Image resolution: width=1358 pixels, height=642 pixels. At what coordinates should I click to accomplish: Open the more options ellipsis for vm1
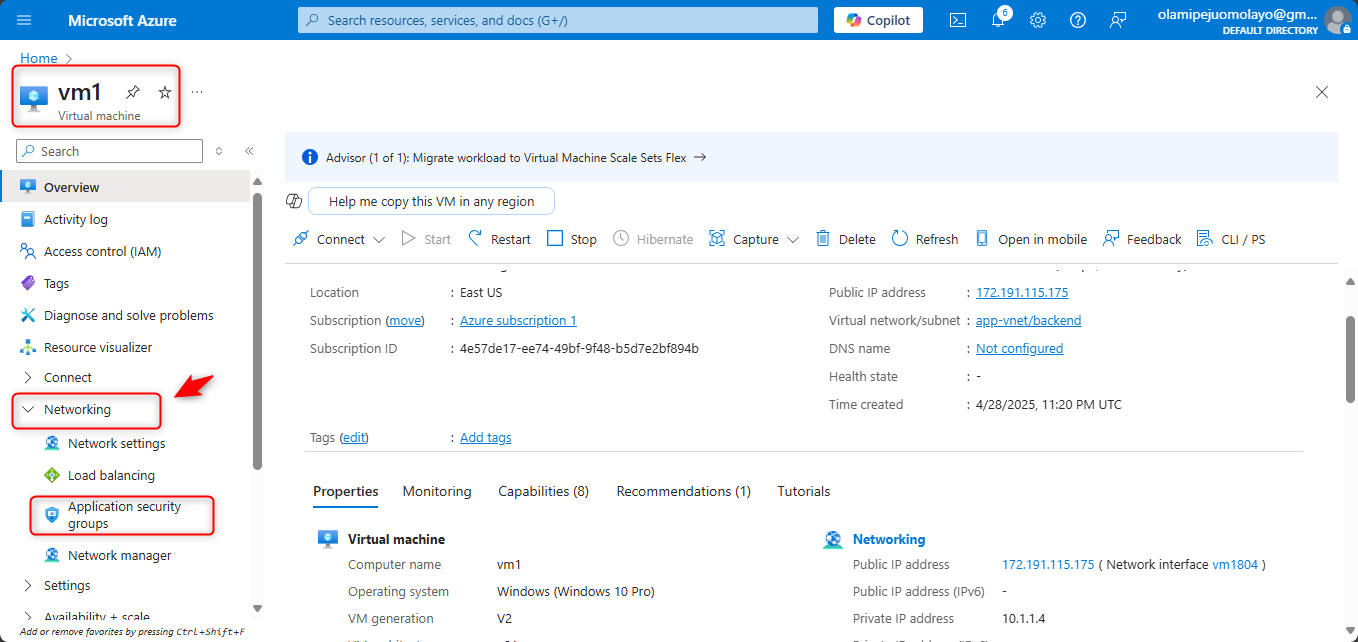[197, 92]
